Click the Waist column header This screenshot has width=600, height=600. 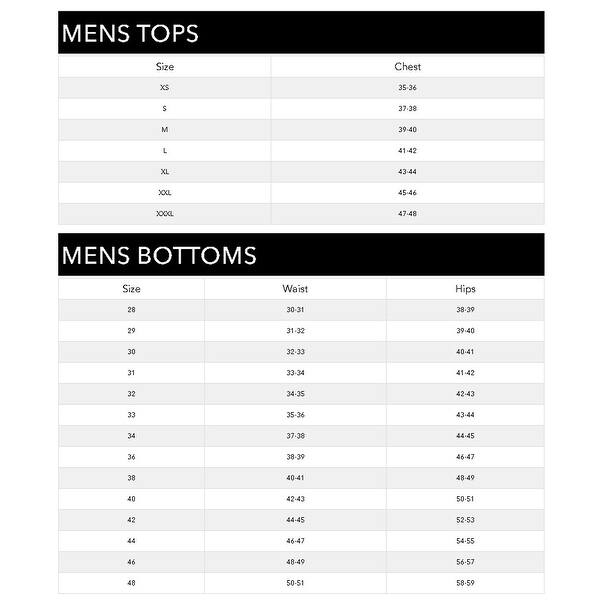tap(295, 289)
